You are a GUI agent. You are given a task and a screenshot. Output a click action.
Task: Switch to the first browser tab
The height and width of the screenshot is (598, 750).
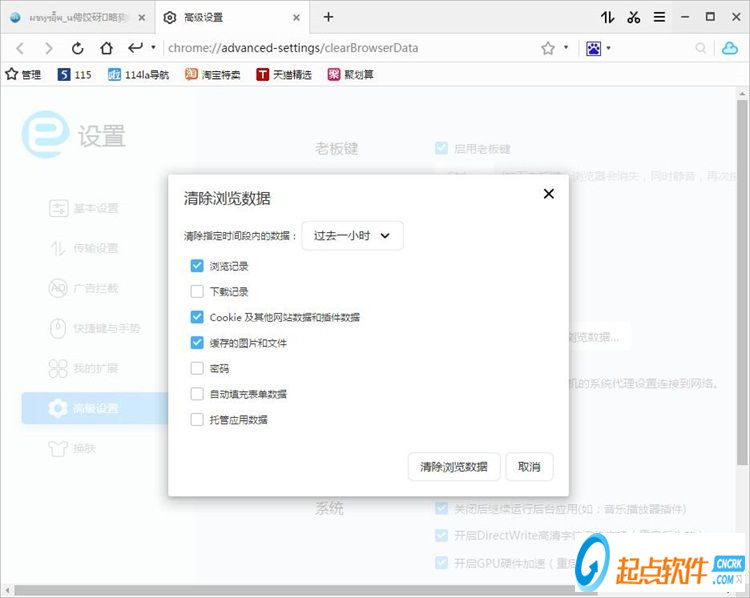click(77, 18)
